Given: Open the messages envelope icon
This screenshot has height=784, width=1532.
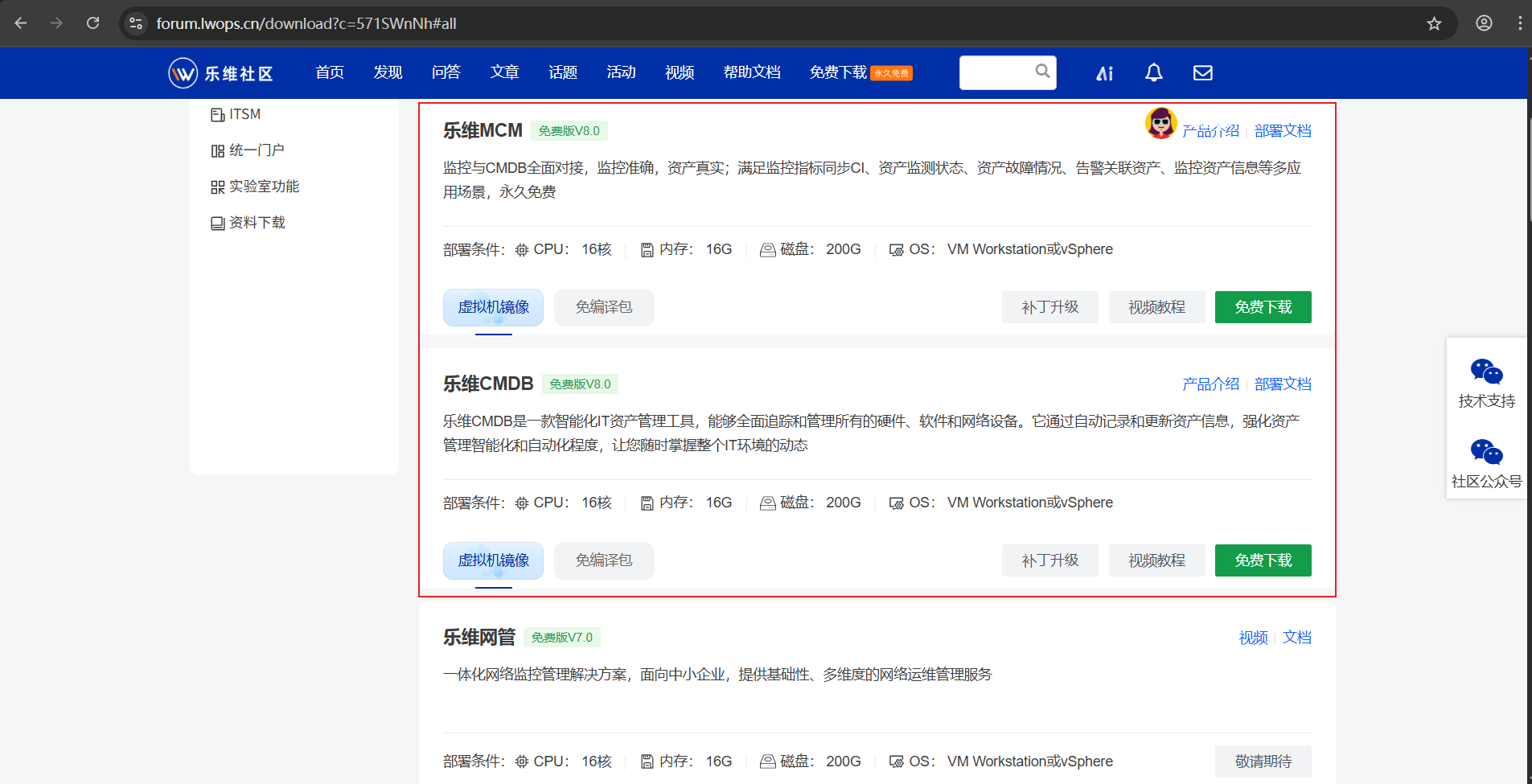Looking at the screenshot, I should (x=1202, y=73).
